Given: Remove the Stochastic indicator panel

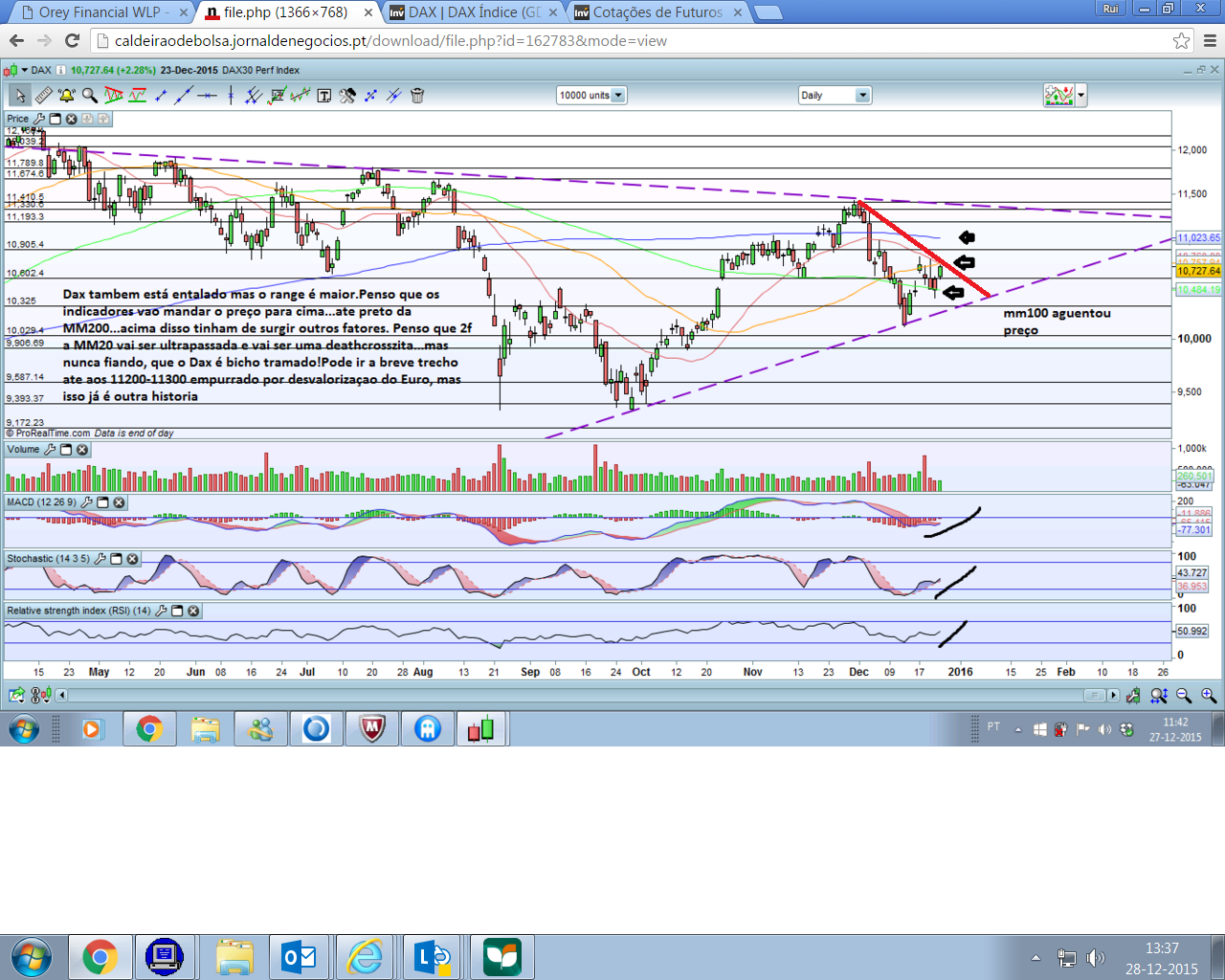Looking at the screenshot, I should click(x=132, y=559).
